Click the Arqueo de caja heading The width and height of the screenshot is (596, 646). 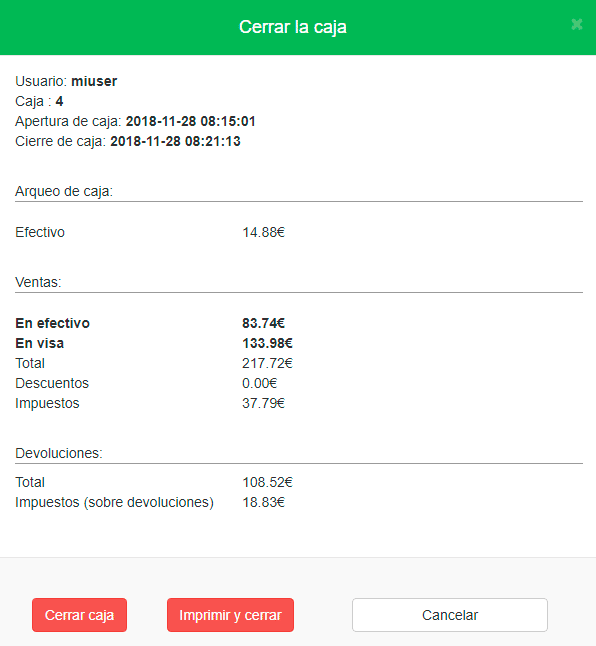pos(64,191)
